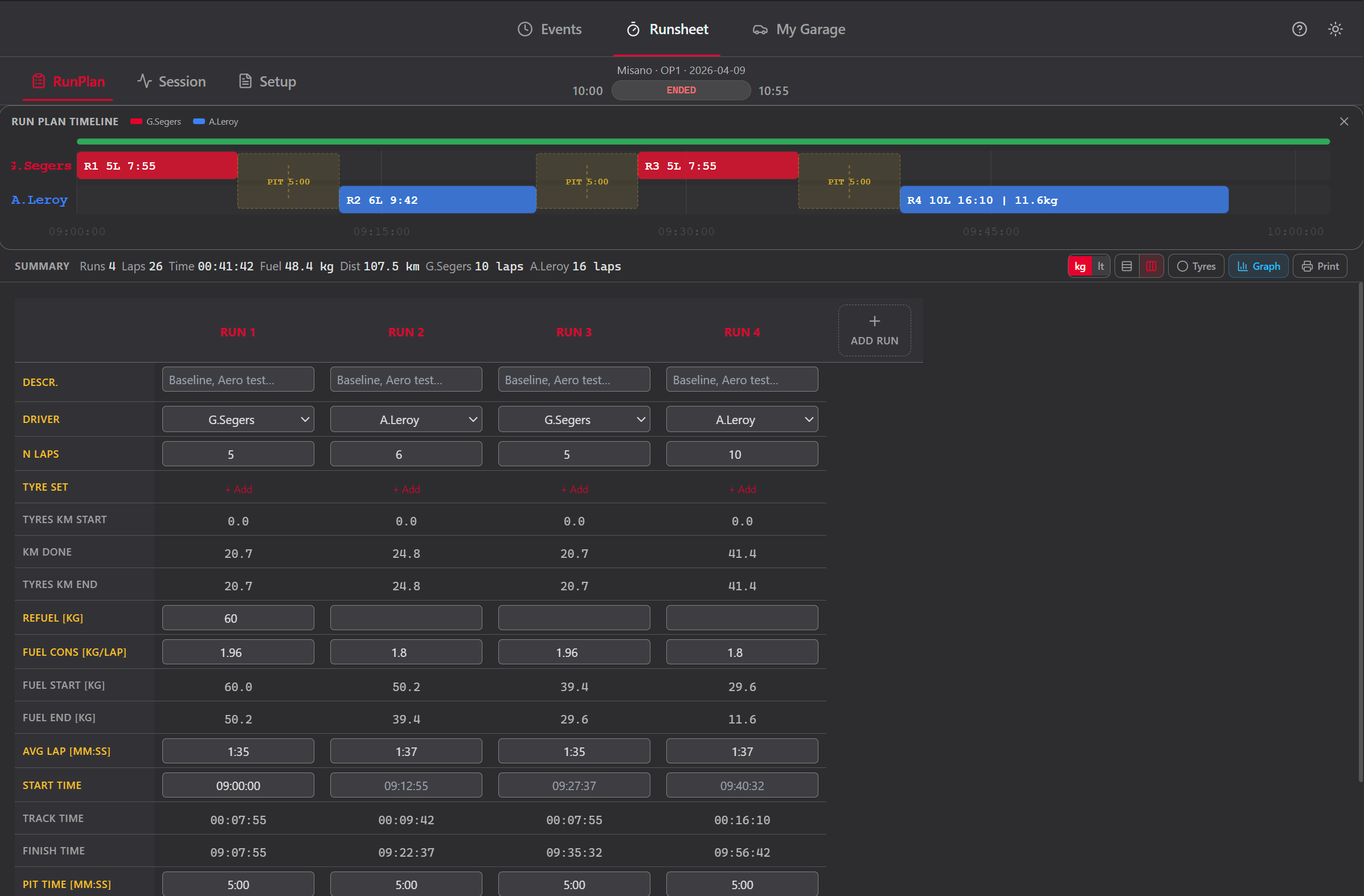The height and width of the screenshot is (896, 1364).
Task: Select the RunPlan clipboard icon
Action: pyautogui.click(x=39, y=81)
